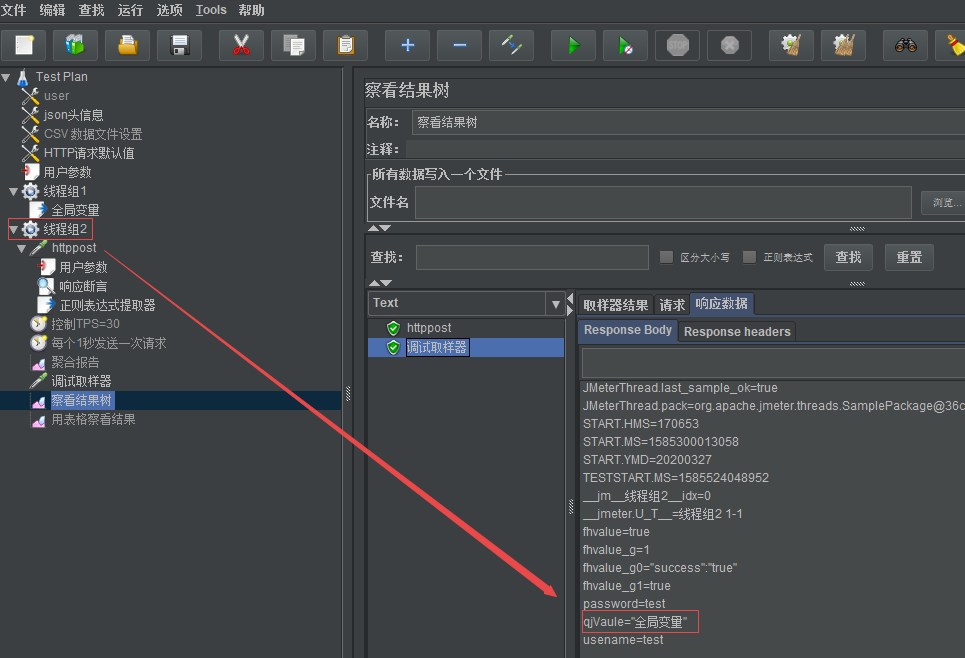965x658 pixels.
Task: Open Search with binoculars icon
Action: tap(905, 45)
